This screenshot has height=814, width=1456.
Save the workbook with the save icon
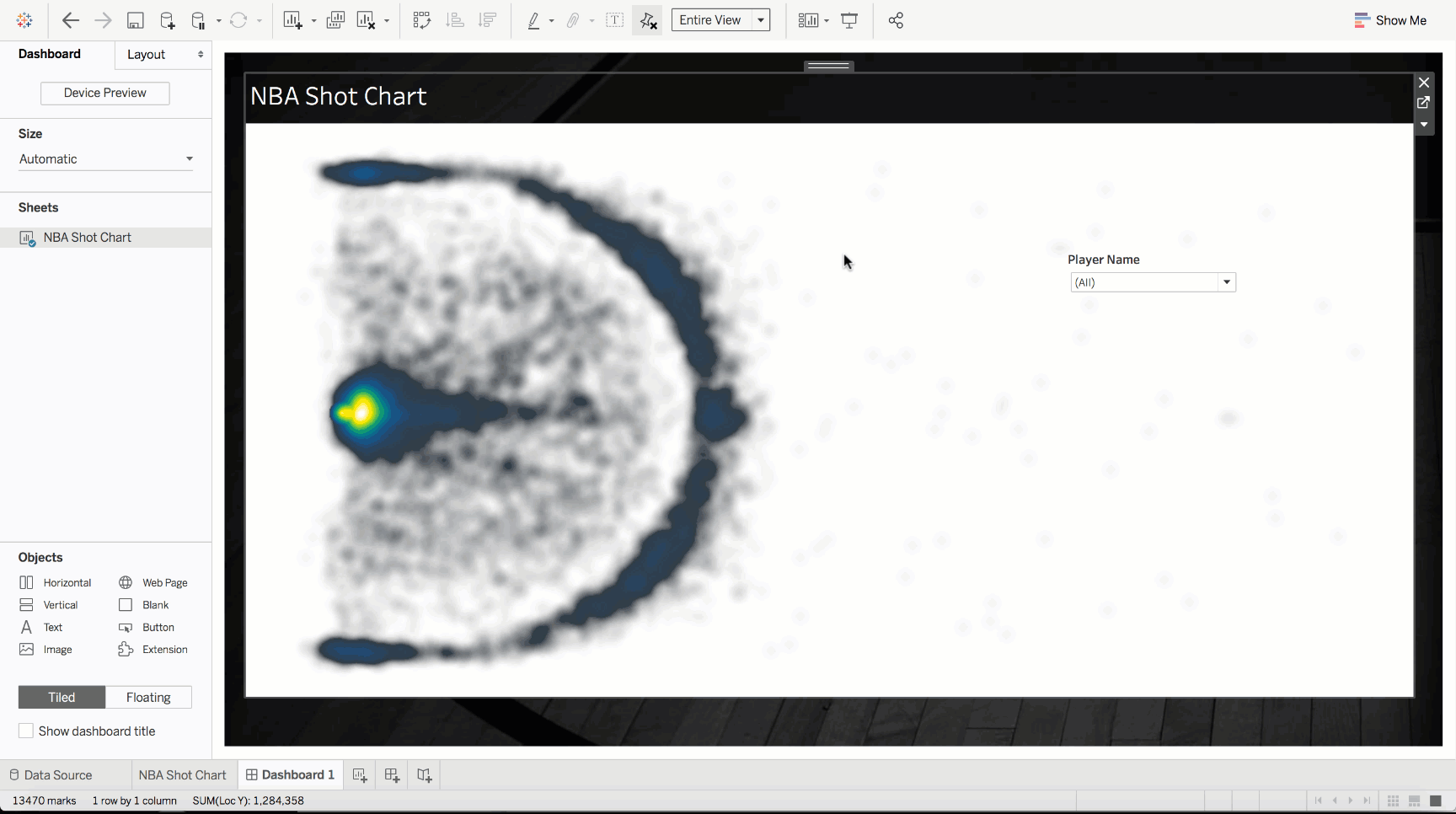point(135,20)
